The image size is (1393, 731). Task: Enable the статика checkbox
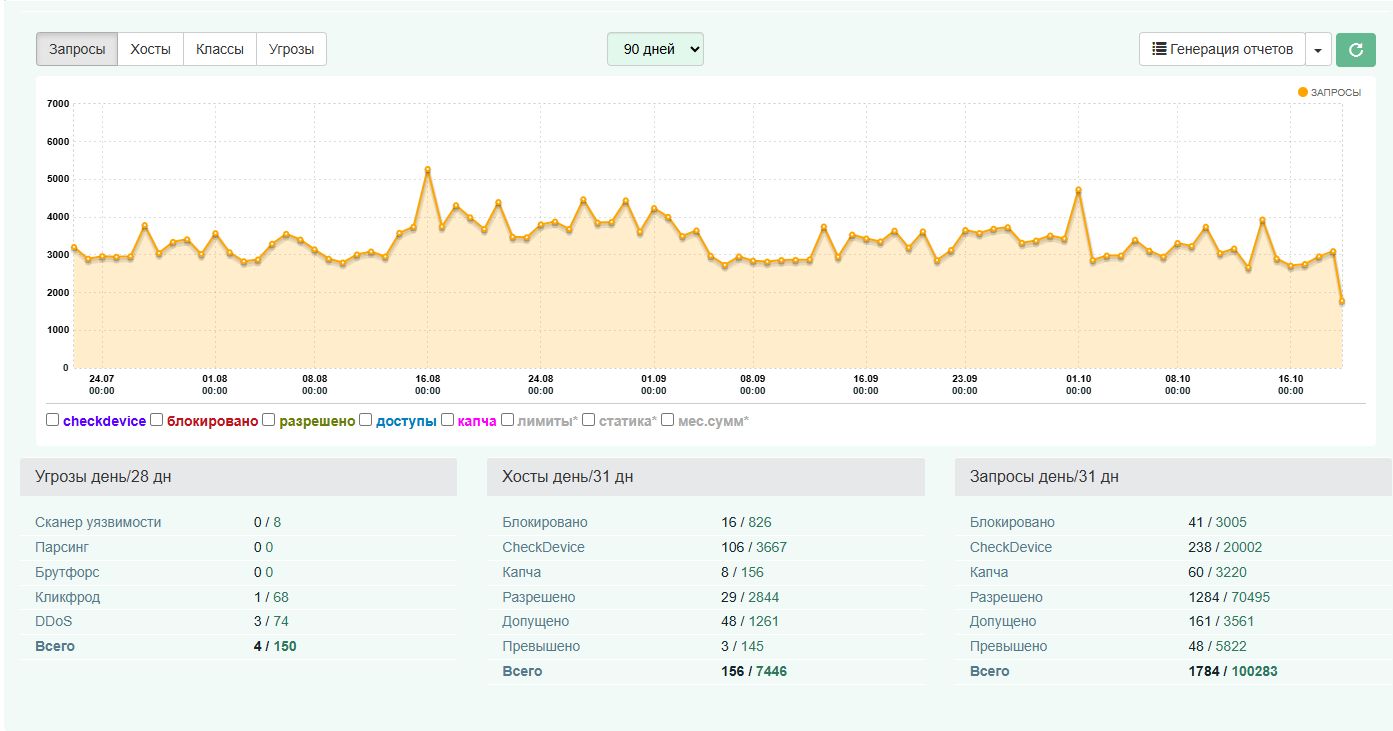589,420
